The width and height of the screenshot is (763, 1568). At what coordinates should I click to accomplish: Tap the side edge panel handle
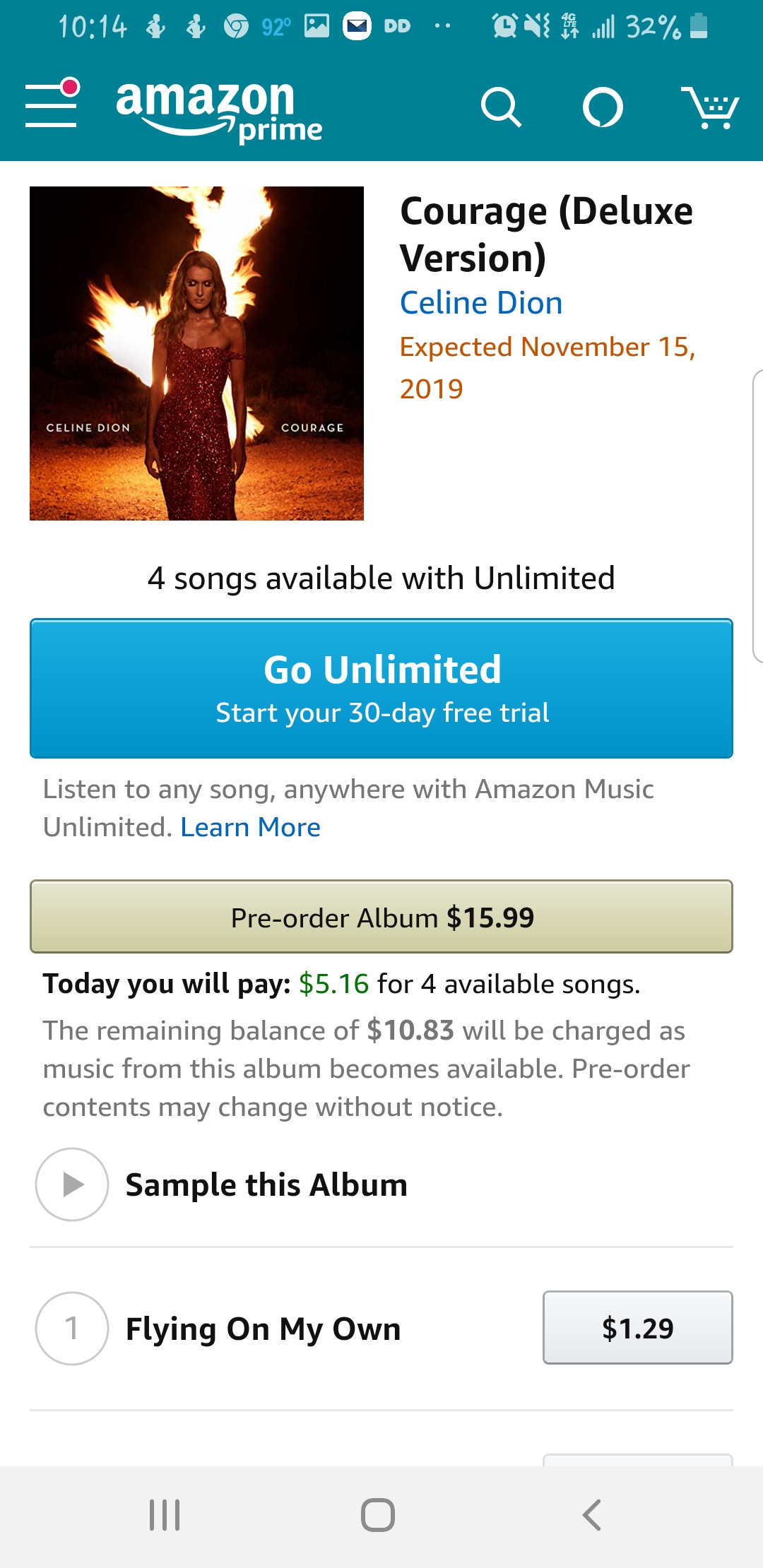click(x=757, y=516)
